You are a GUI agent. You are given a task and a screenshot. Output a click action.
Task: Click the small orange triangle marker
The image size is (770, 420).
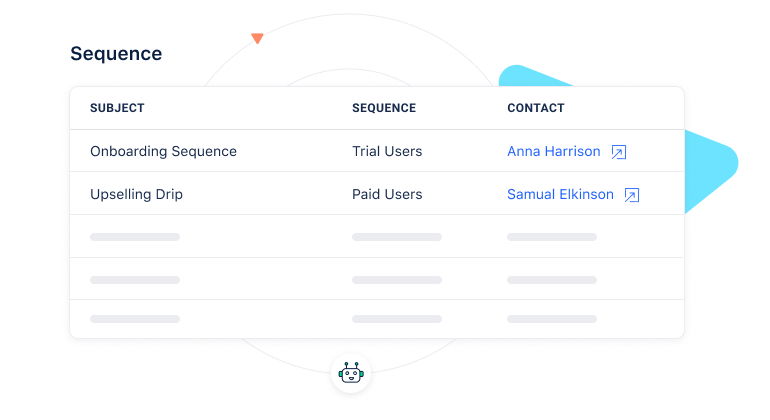pyautogui.click(x=257, y=39)
